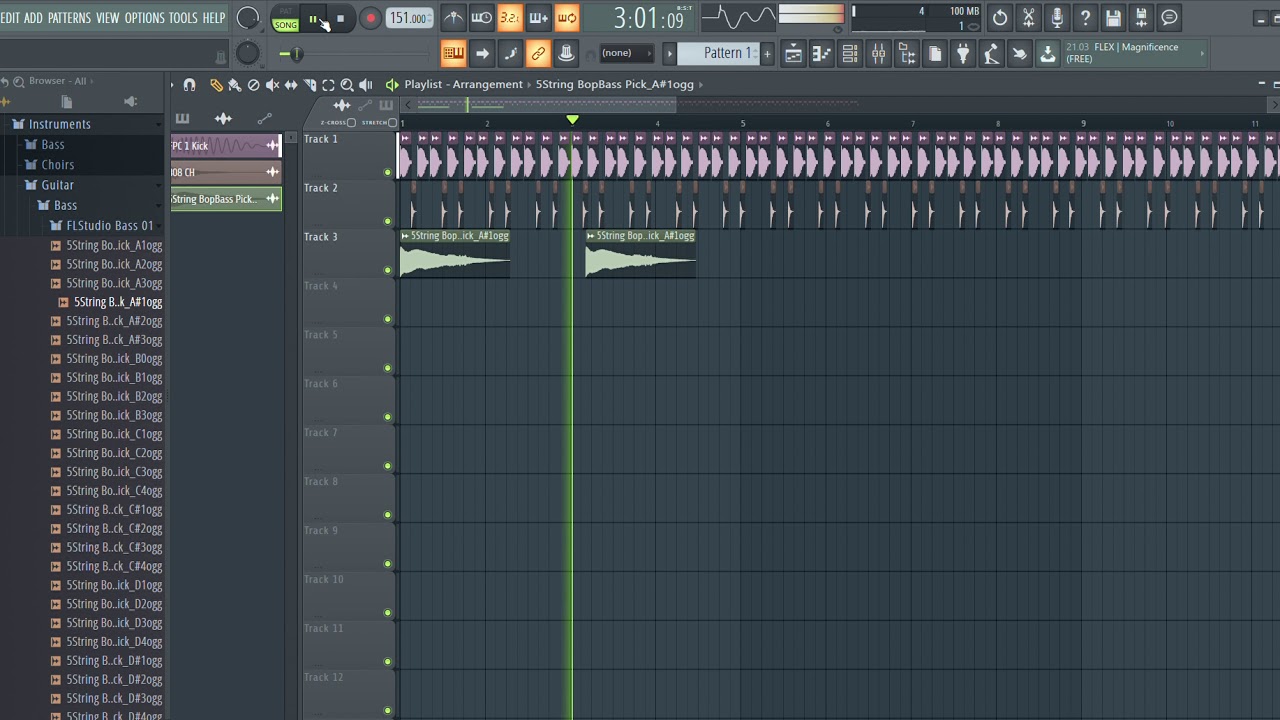Click the render audio file icon
This screenshot has width=1280, height=720.
[1141, 18]
